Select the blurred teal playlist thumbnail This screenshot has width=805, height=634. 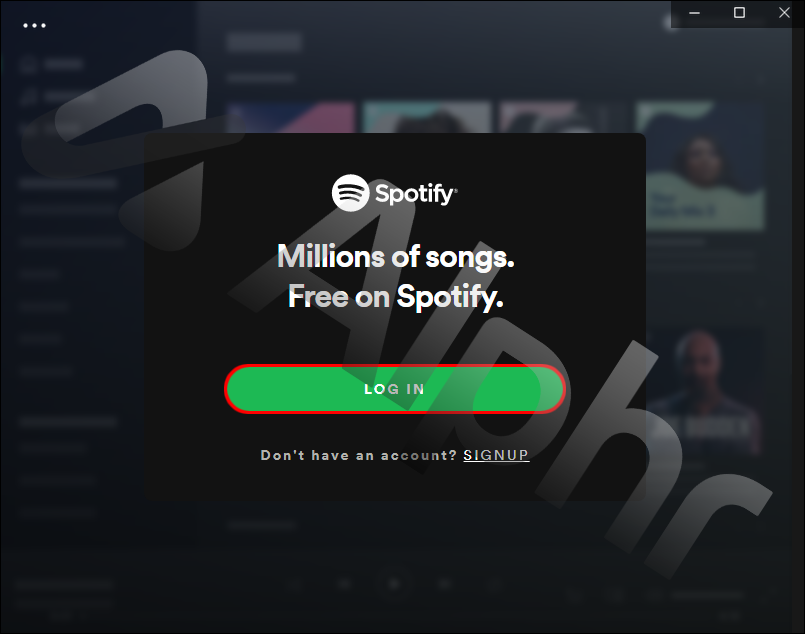427,117
